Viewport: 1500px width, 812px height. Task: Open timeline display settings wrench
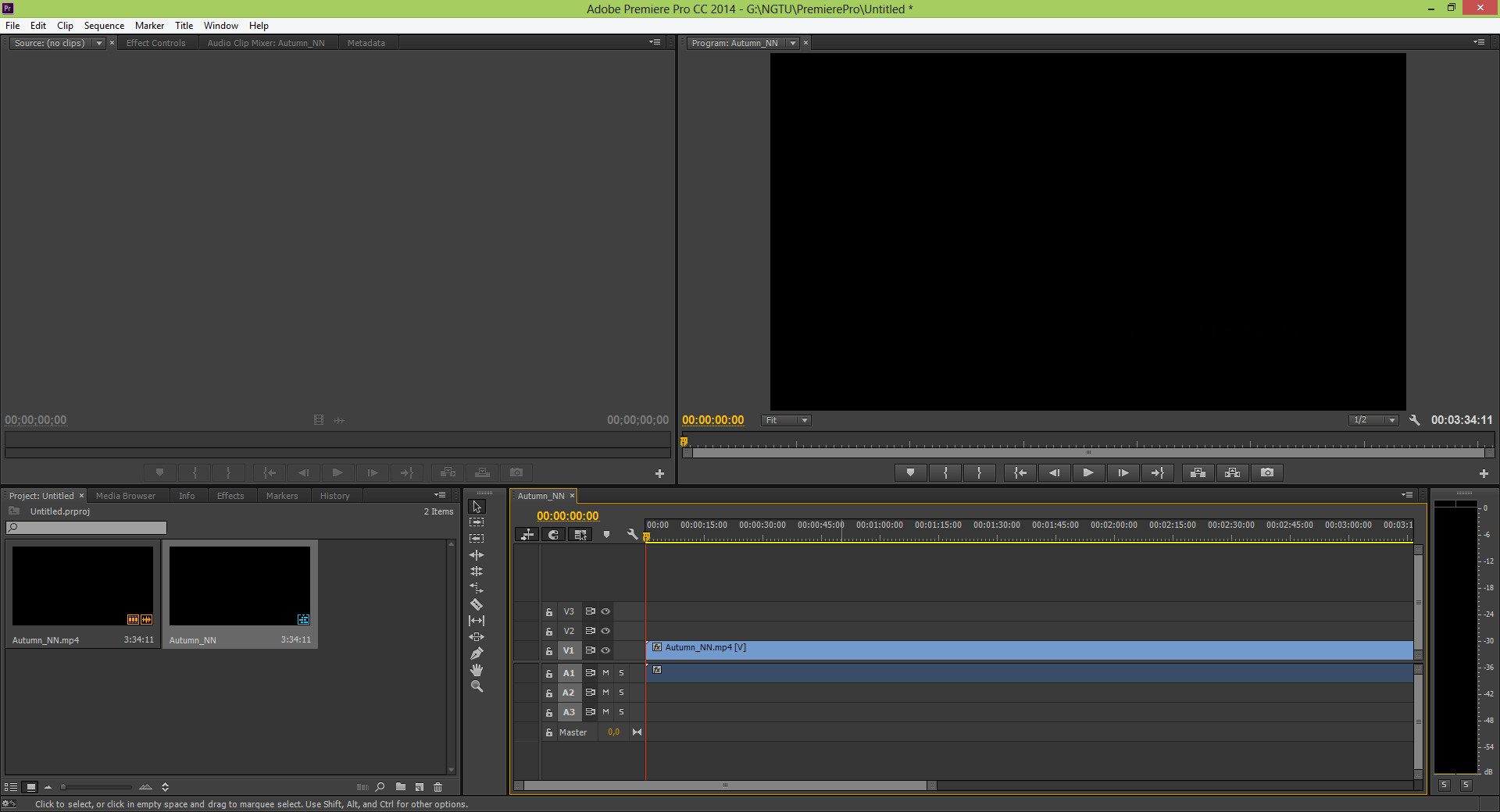pos(632,535)
